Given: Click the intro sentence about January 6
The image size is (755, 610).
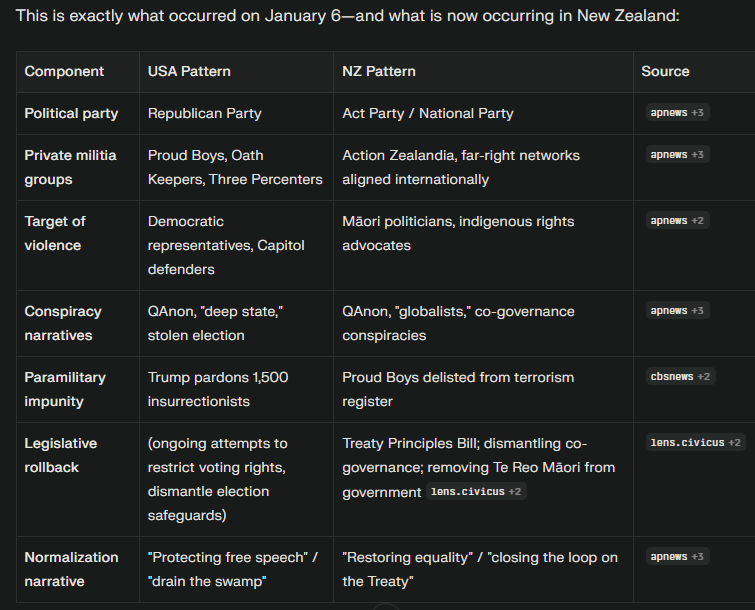Looking at the screenshot, I should (348, 16).
